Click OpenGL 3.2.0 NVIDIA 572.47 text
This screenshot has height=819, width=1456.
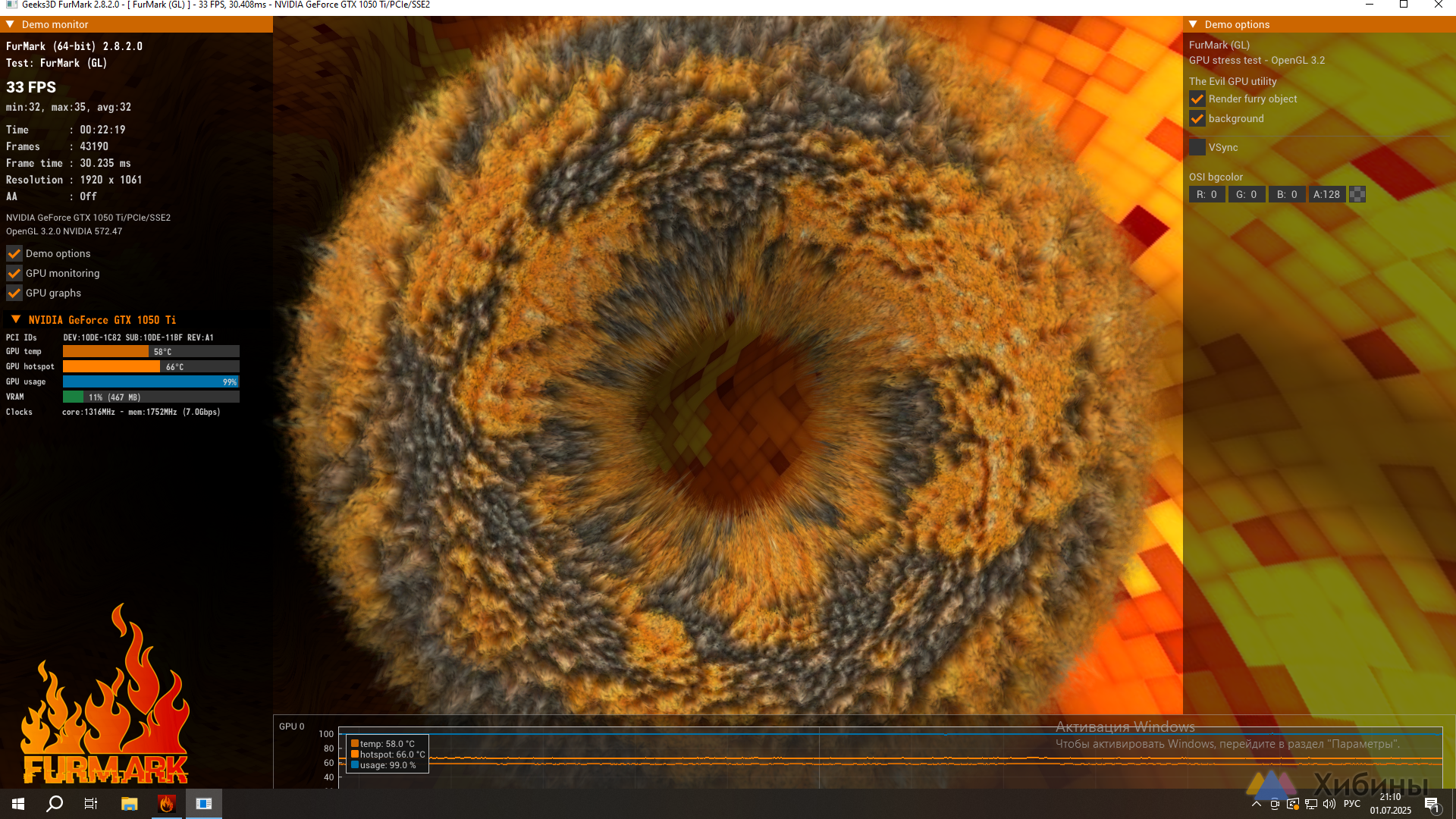pyautogui.click(x=64, y=232)
